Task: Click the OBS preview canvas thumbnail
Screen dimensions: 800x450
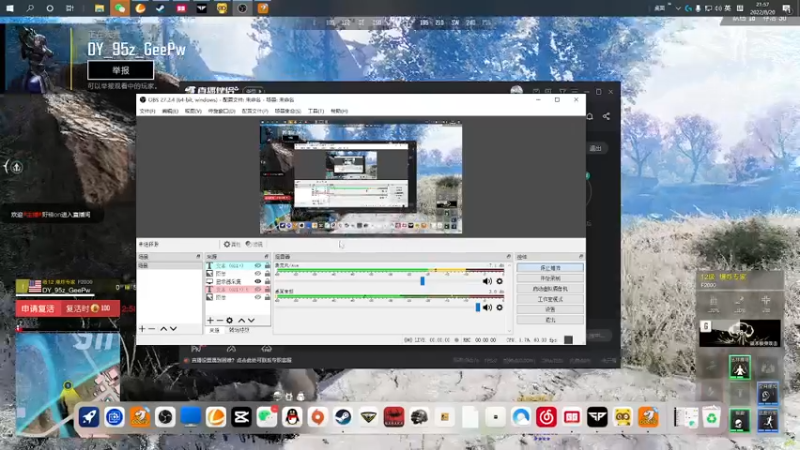Action: (x=361, y=178)
